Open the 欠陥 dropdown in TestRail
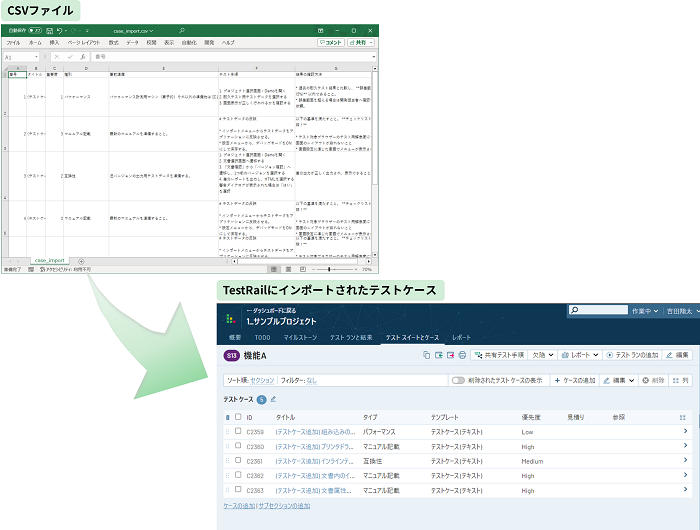Viewport: 700px width, 530px height. tap(543, 355)
